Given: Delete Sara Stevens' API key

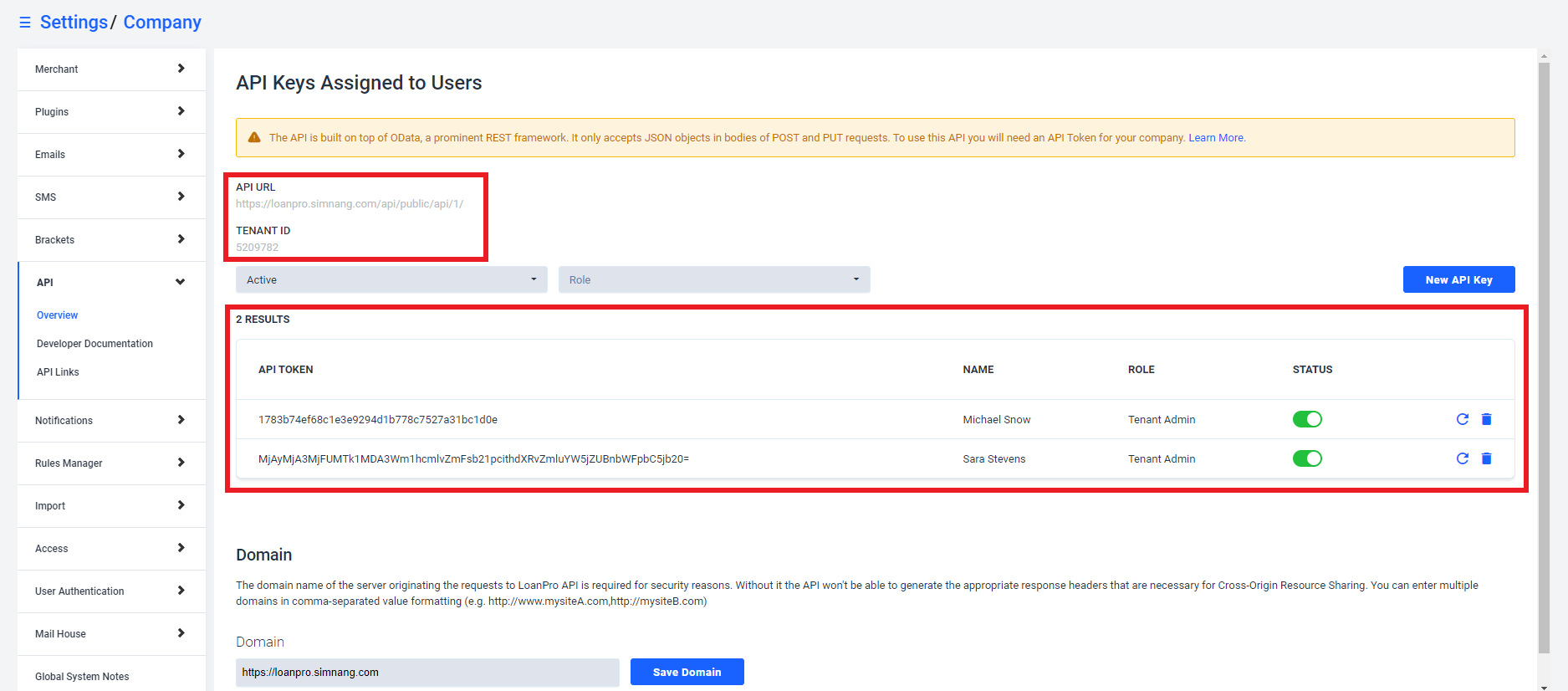Looking at the screenshot, I should [x=1486, y=458].
